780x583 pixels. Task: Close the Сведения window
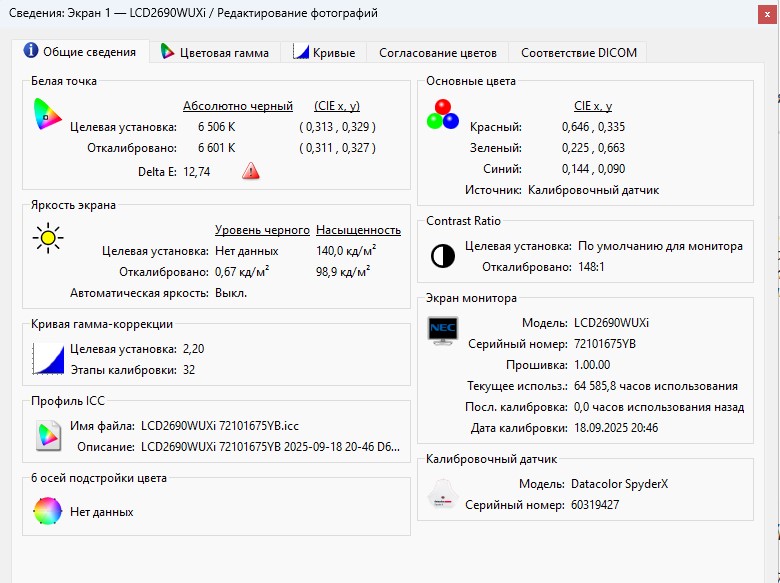755,14
